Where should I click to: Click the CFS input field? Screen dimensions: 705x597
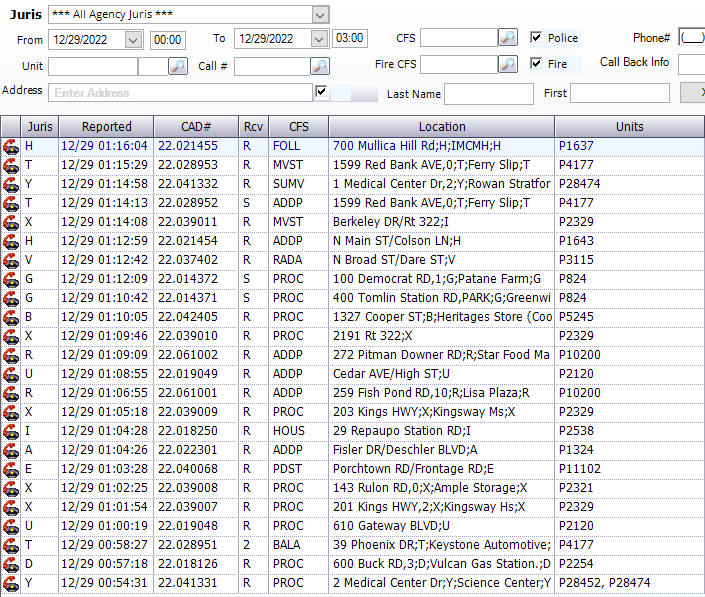(459, 38)
